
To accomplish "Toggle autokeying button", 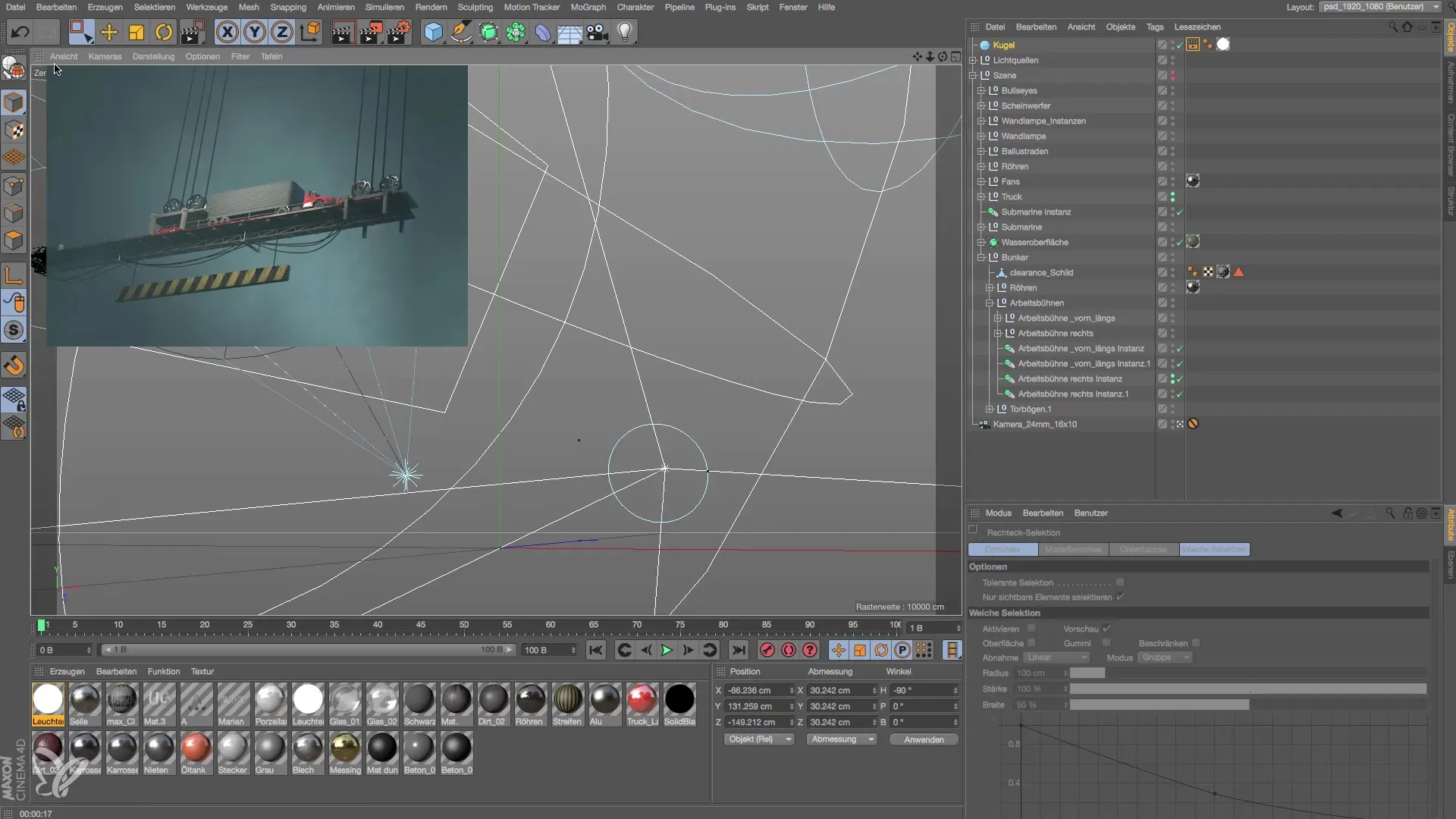I will tap(789, 650).
